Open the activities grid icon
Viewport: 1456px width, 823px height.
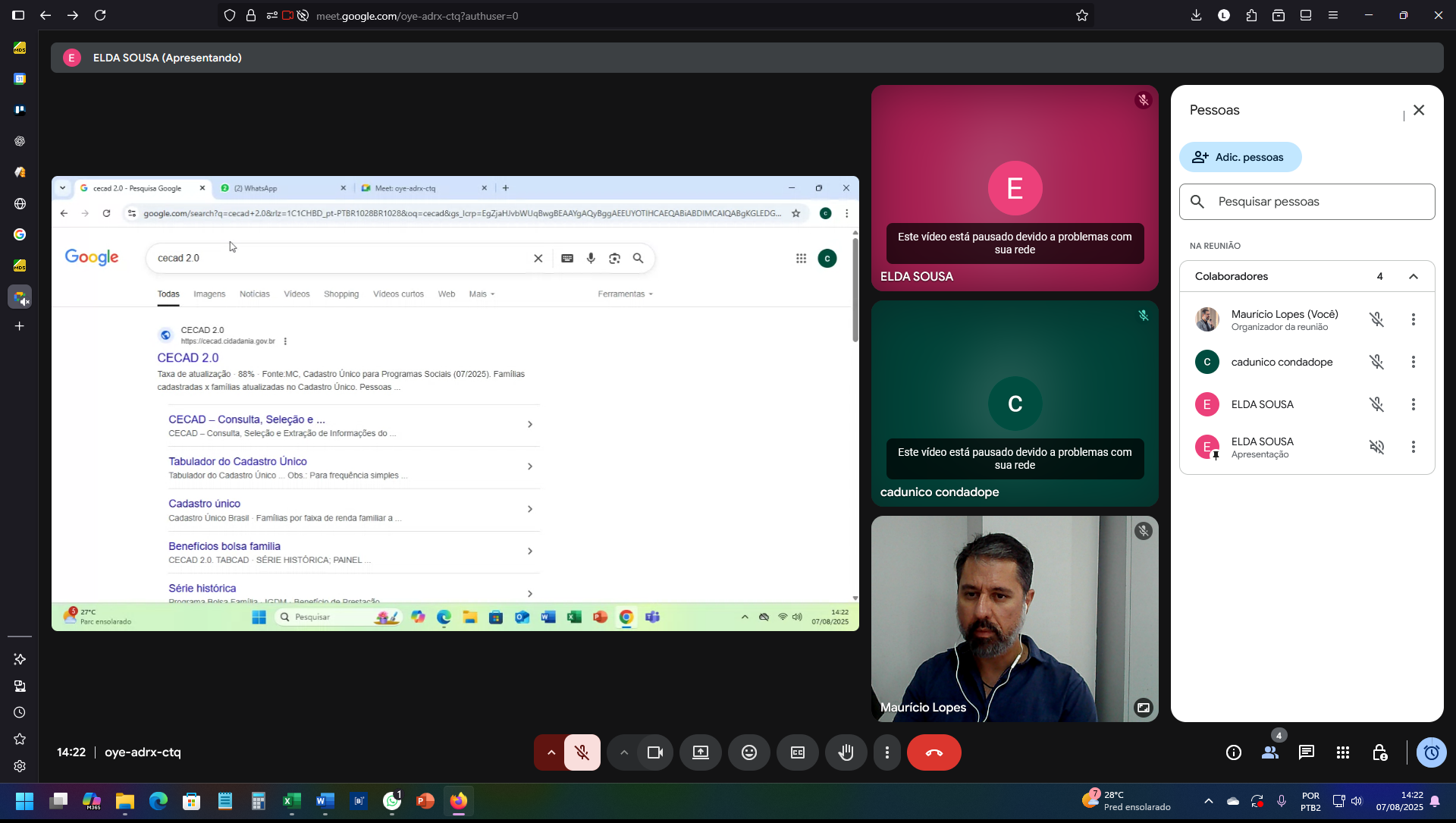point(1343,752)
